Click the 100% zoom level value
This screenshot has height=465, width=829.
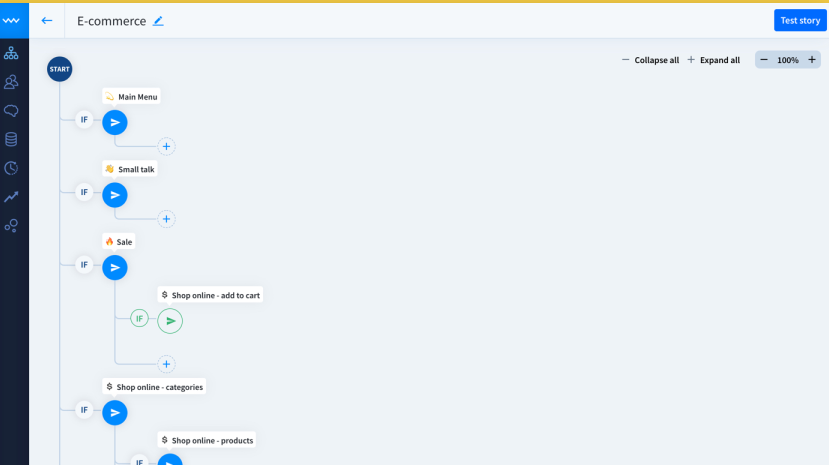[x=788, y=60]
